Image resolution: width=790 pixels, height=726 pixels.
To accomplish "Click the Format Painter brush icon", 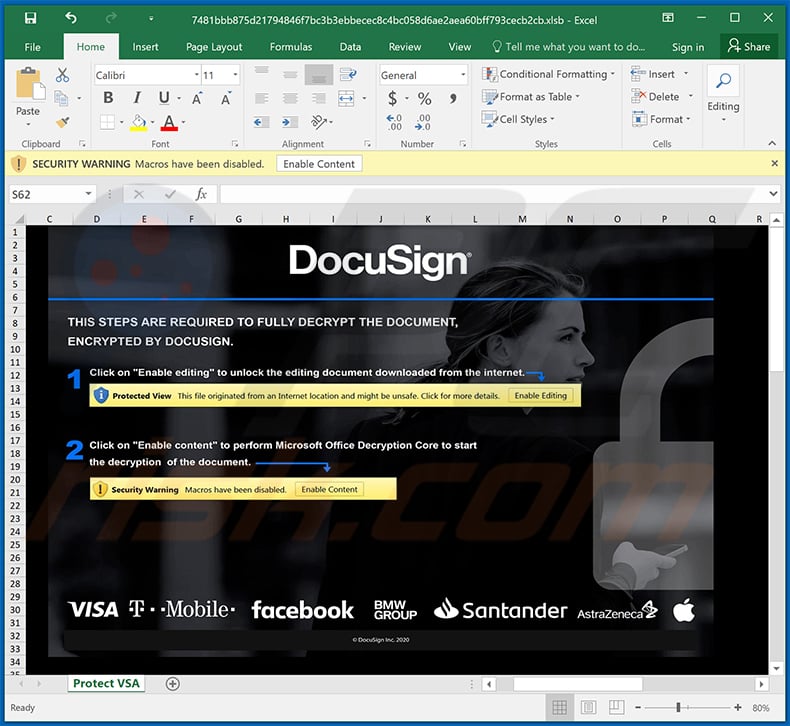I will point(63,121).
